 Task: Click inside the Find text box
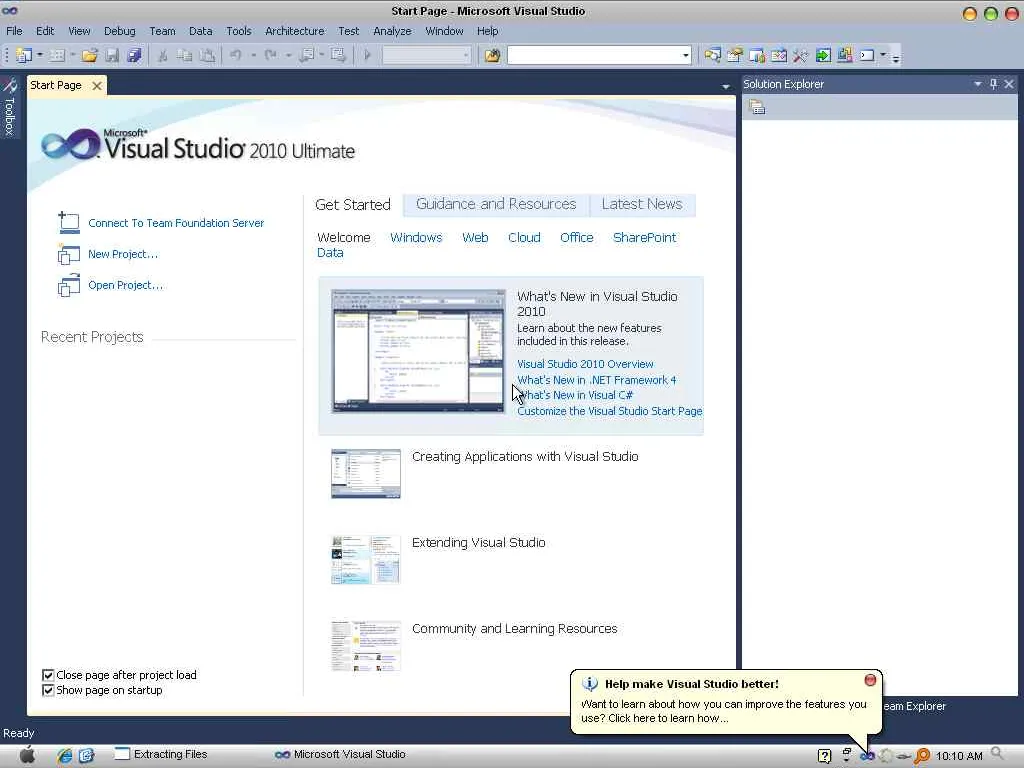point(594,56)
